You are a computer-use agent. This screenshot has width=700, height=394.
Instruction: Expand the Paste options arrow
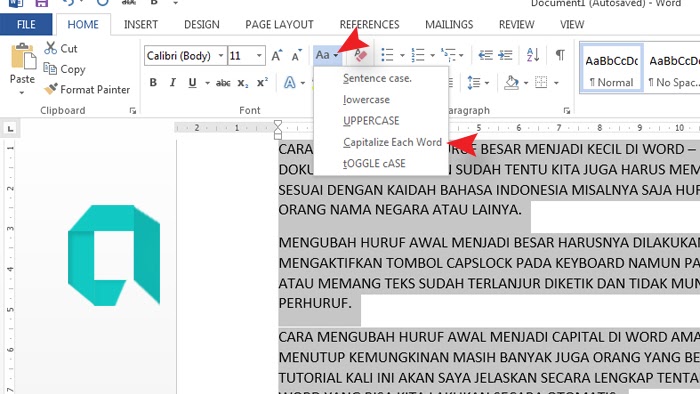click(x=22, y=93)
